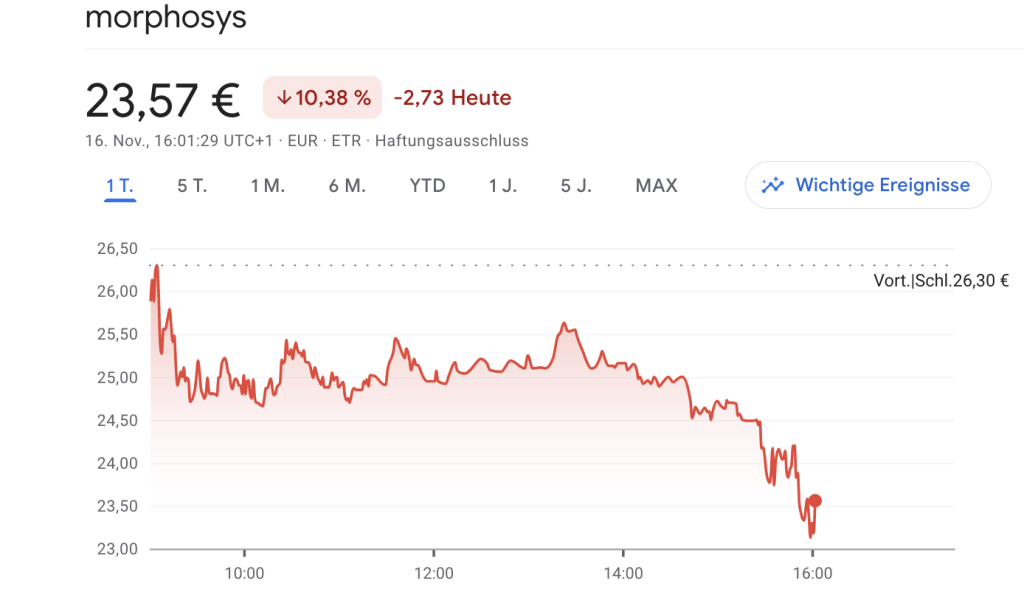Click the 12:00 tick on the time axis

click(434, 573)
